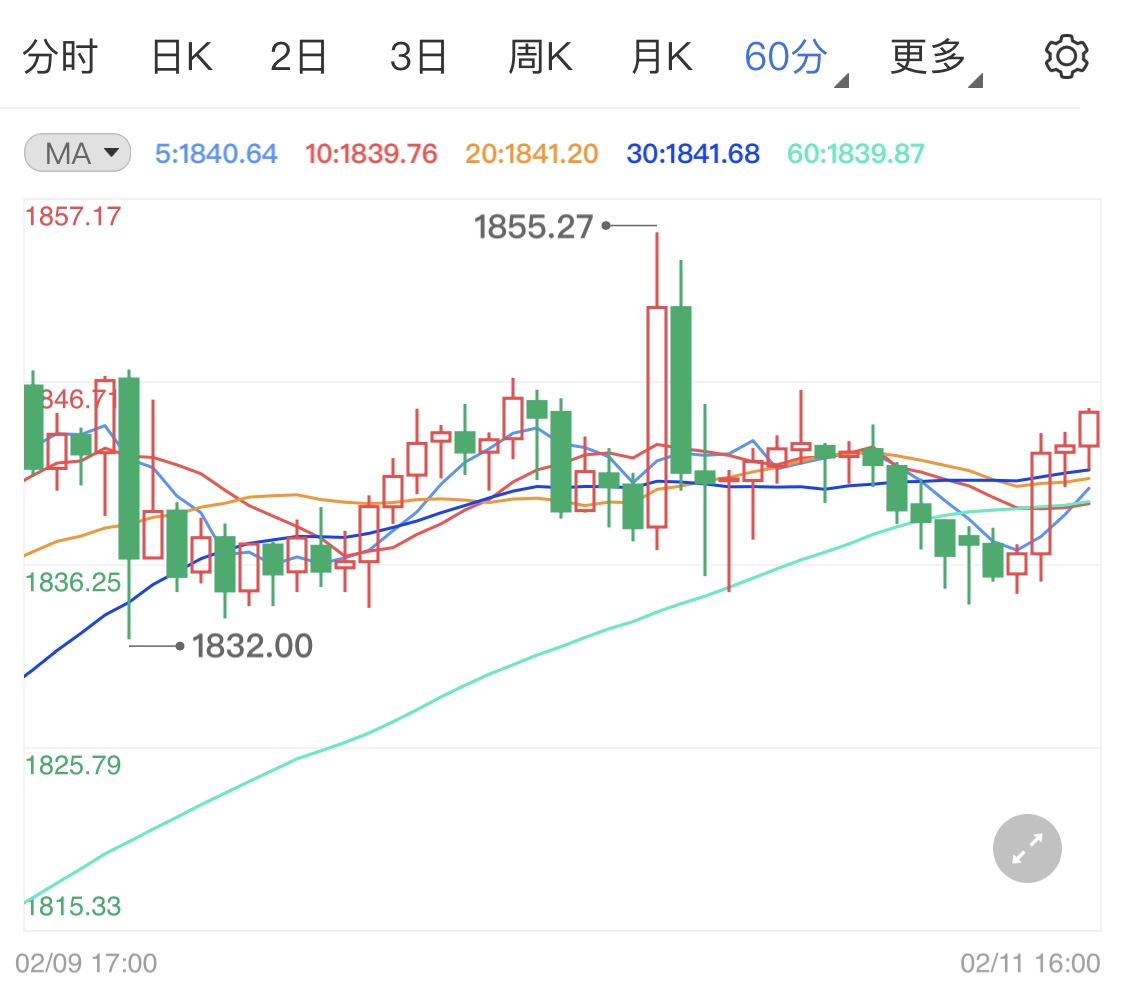This screenshot has height=995, width=1125.
Task: Open the 月K monthly chart tab
Action: click(662, 57)
